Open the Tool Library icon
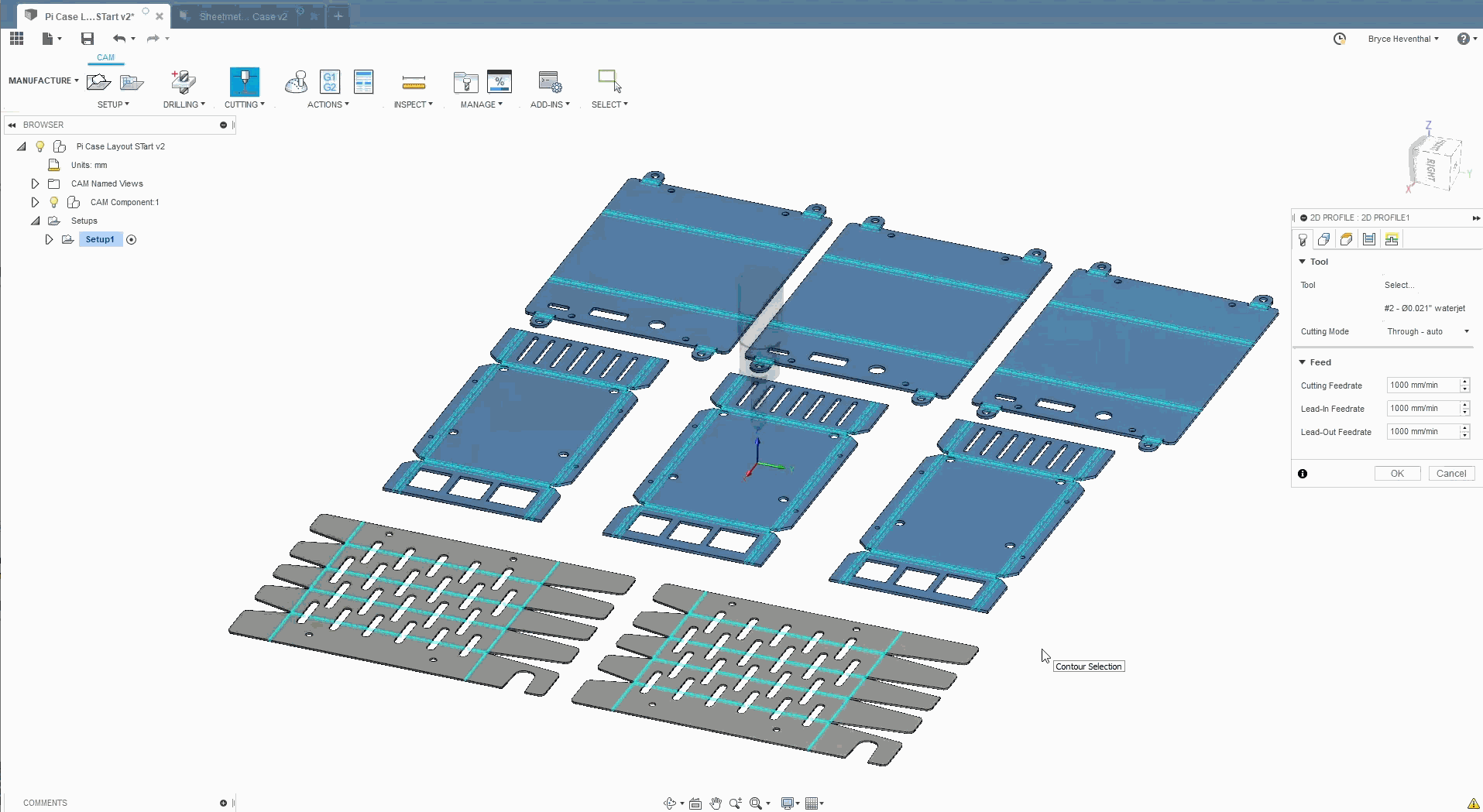 (465, 82)
